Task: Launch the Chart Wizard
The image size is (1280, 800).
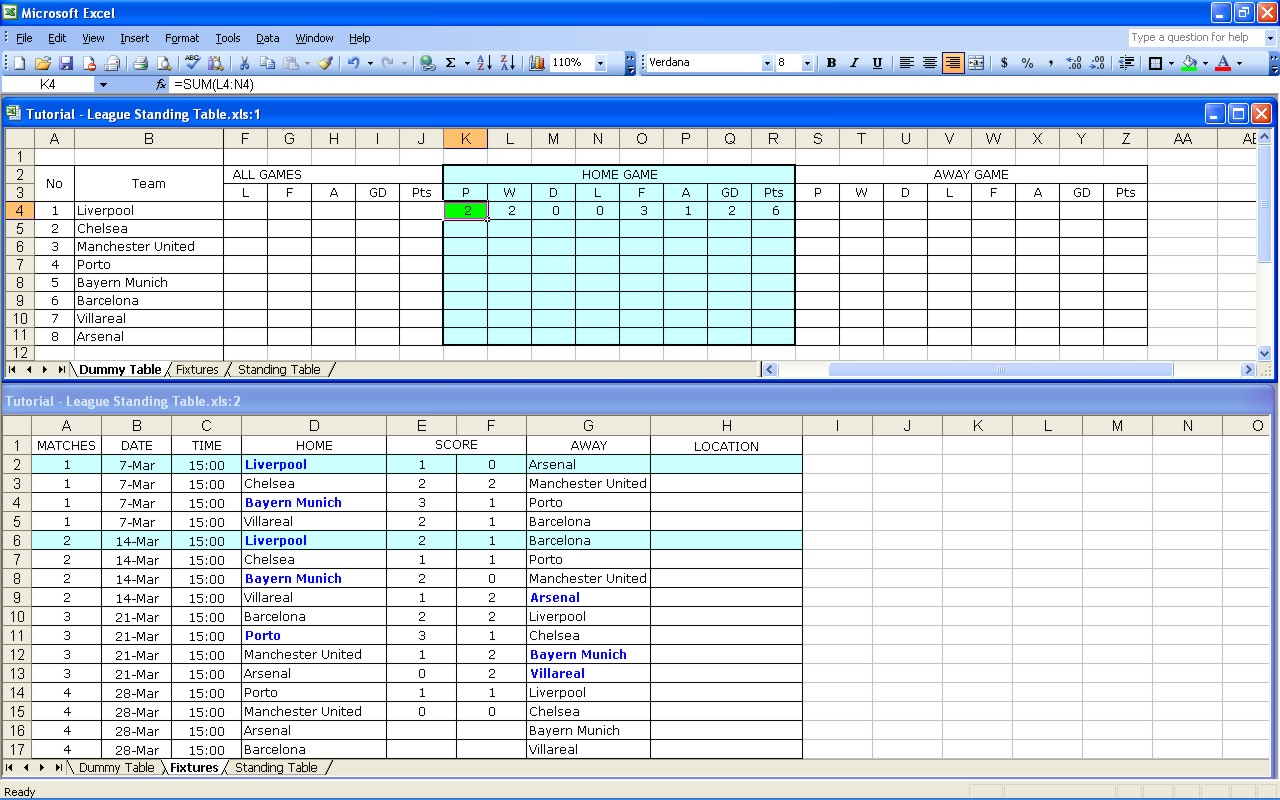Action: click(x=537, y=63)
